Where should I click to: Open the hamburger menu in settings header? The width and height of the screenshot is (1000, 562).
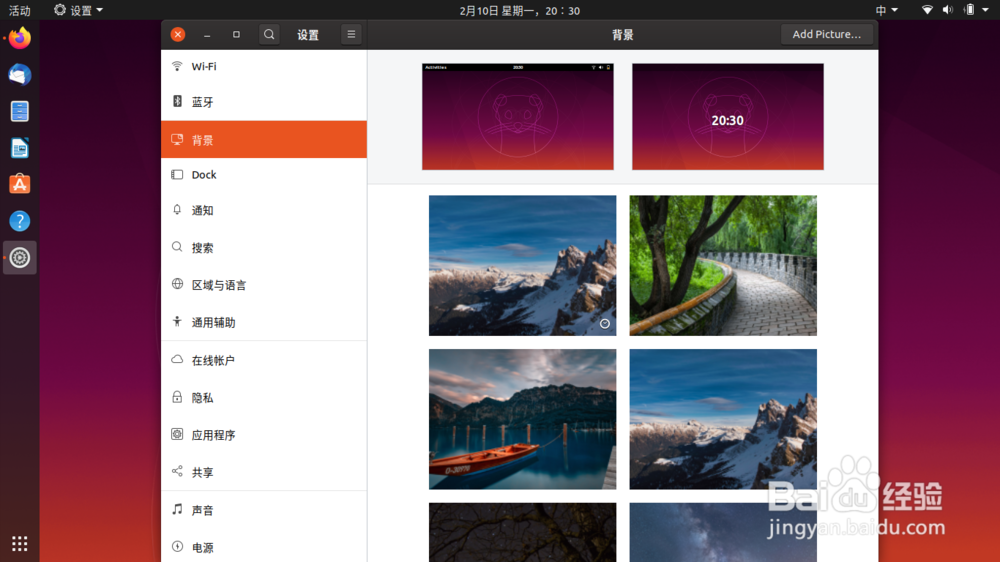[x=351, y=34]
